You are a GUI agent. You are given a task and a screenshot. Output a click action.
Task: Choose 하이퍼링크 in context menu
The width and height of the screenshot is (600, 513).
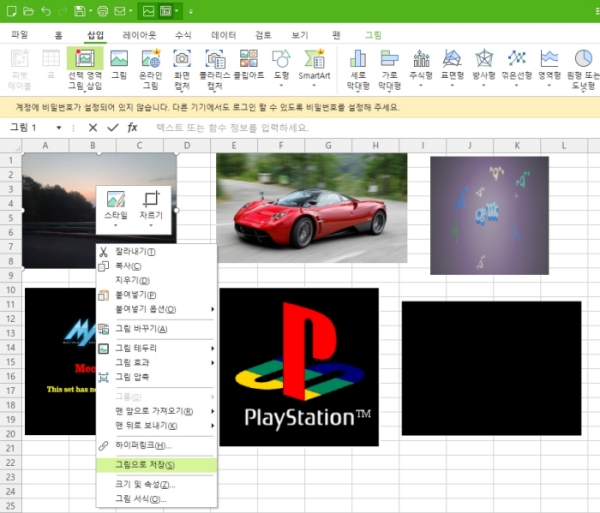click(157, 445)
